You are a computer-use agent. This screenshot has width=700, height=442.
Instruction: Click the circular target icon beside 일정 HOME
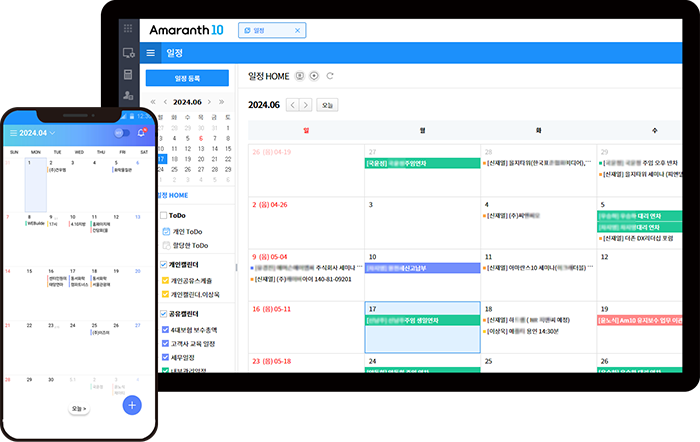[314, 76]
